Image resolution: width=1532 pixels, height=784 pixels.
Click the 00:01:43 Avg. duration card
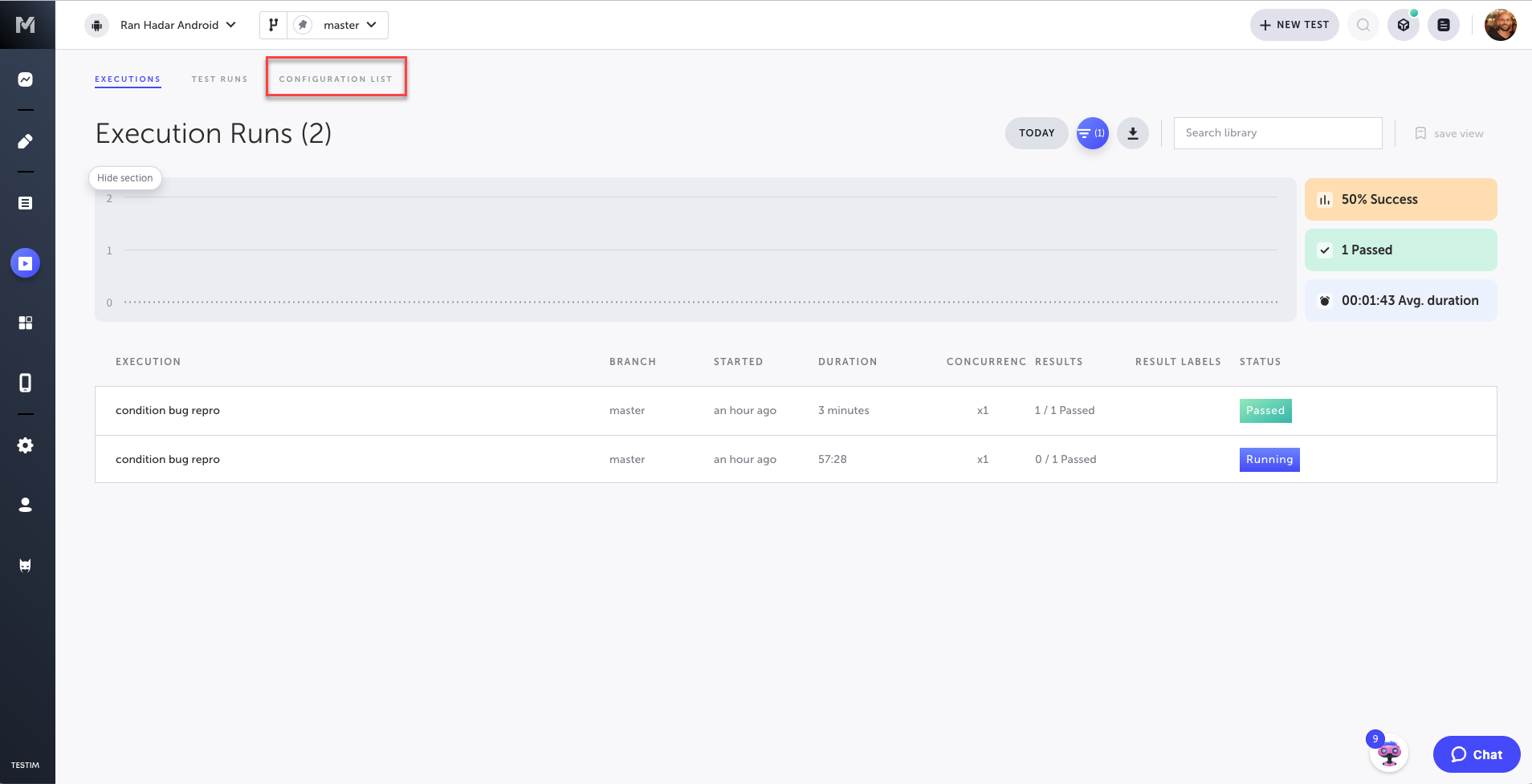coord(1401,301)
